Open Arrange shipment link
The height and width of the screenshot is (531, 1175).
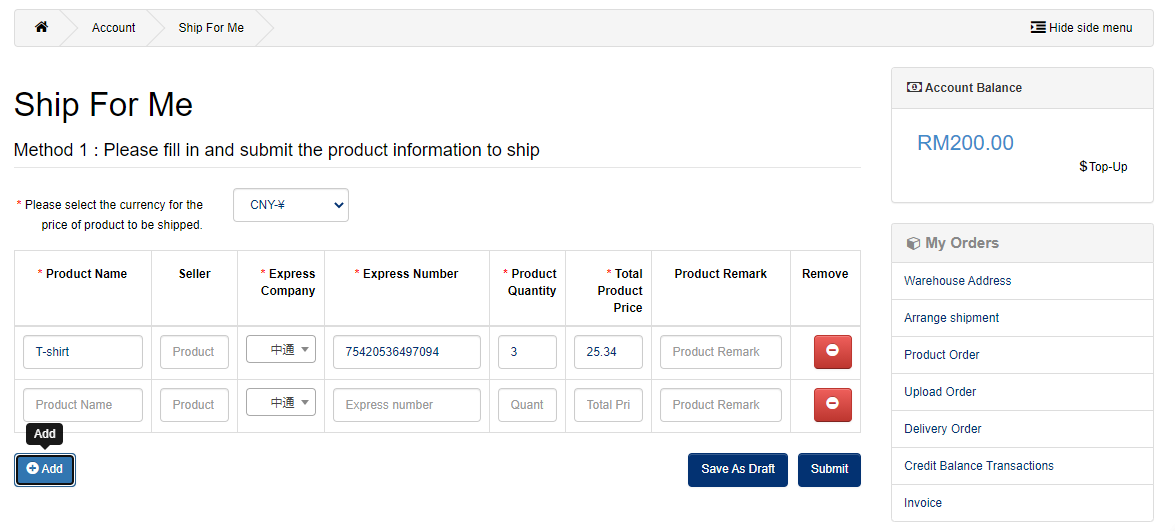pos(951,318)
